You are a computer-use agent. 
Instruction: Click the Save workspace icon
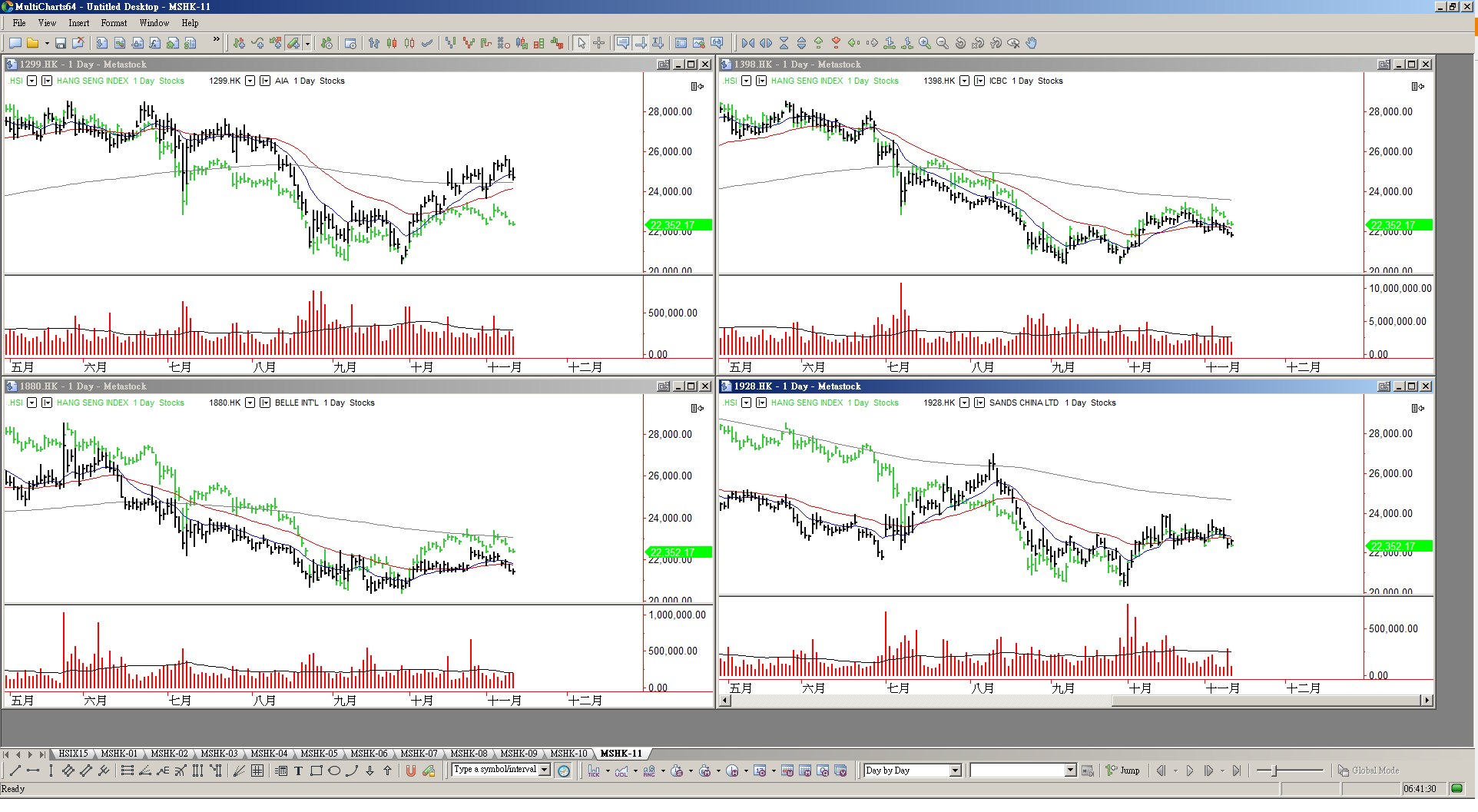(x=61, y=43)
